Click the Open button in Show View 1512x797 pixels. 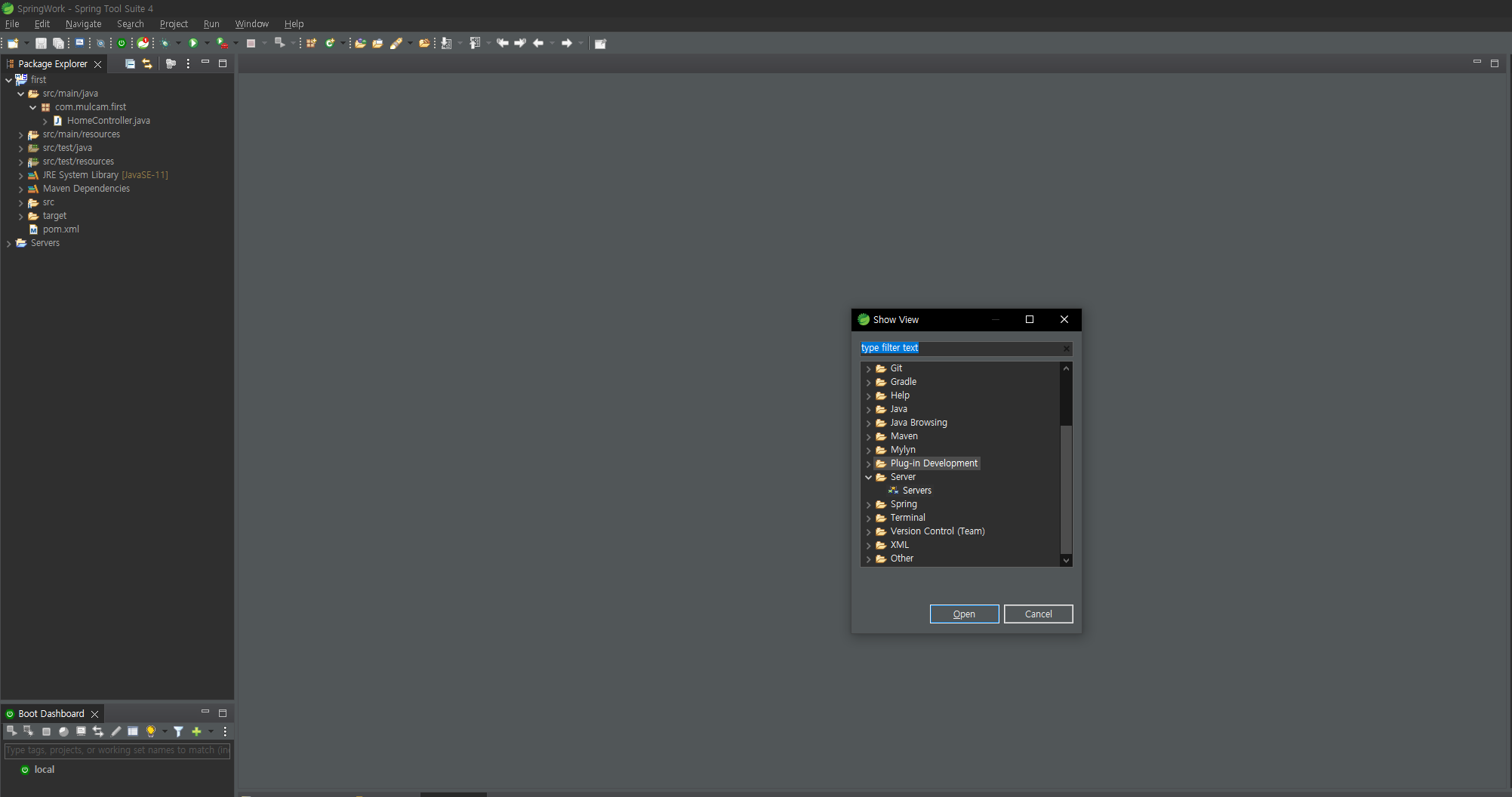click(964, 614)
